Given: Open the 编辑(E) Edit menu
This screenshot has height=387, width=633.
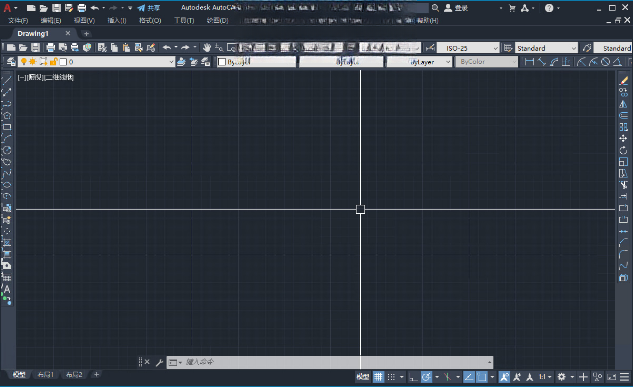Looking at the screenshot, I should pos(51,20).
